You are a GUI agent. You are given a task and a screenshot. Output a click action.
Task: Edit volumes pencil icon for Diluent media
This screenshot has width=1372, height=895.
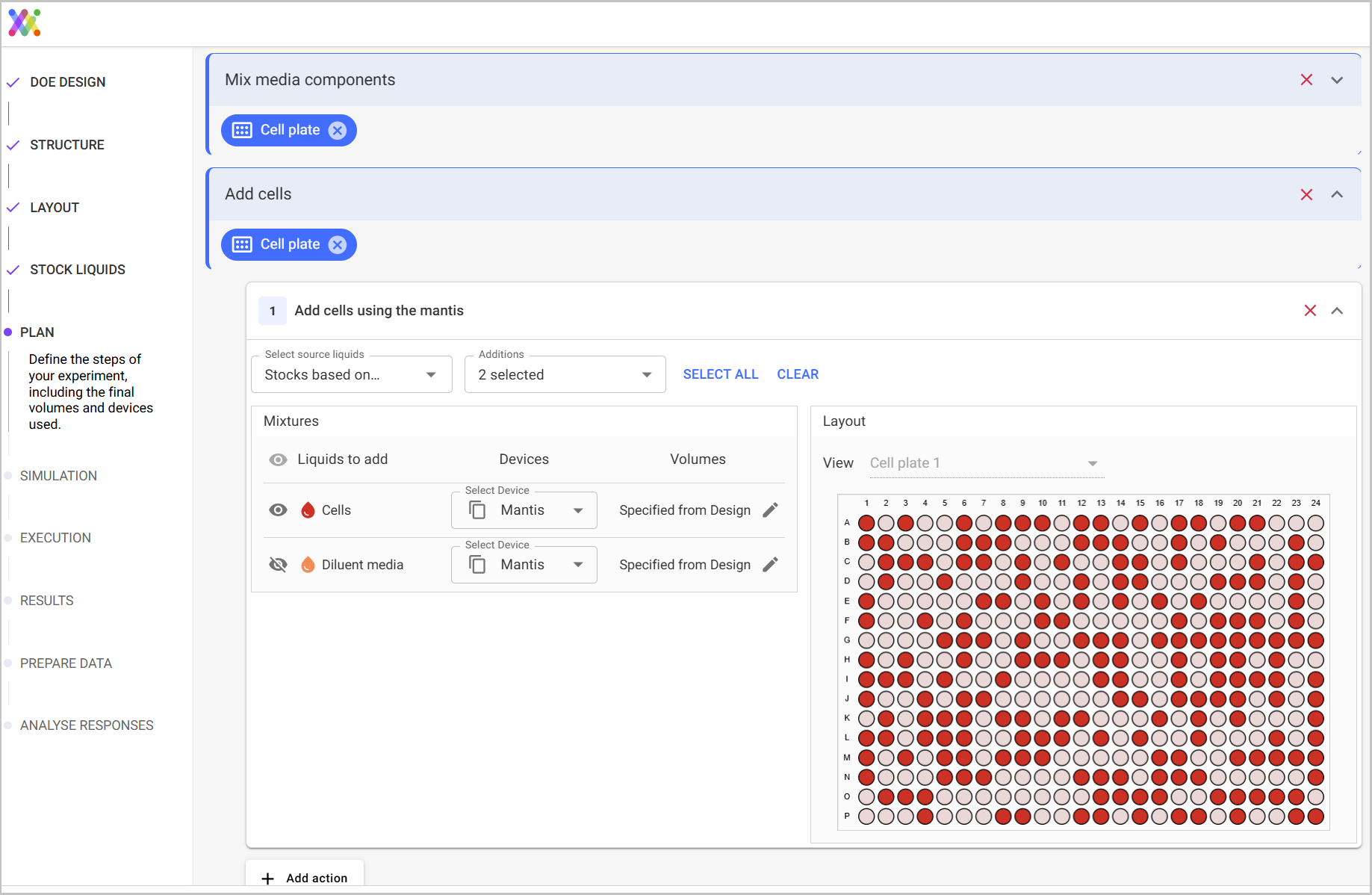tap(770, 565)
